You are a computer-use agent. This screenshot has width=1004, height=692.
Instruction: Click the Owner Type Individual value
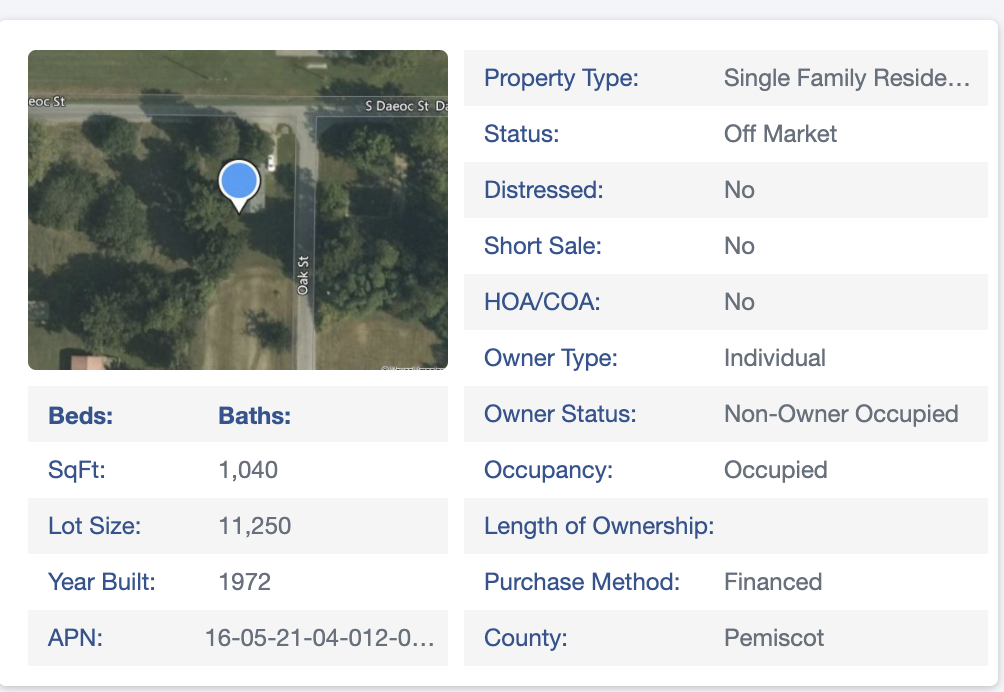(774, 358)
